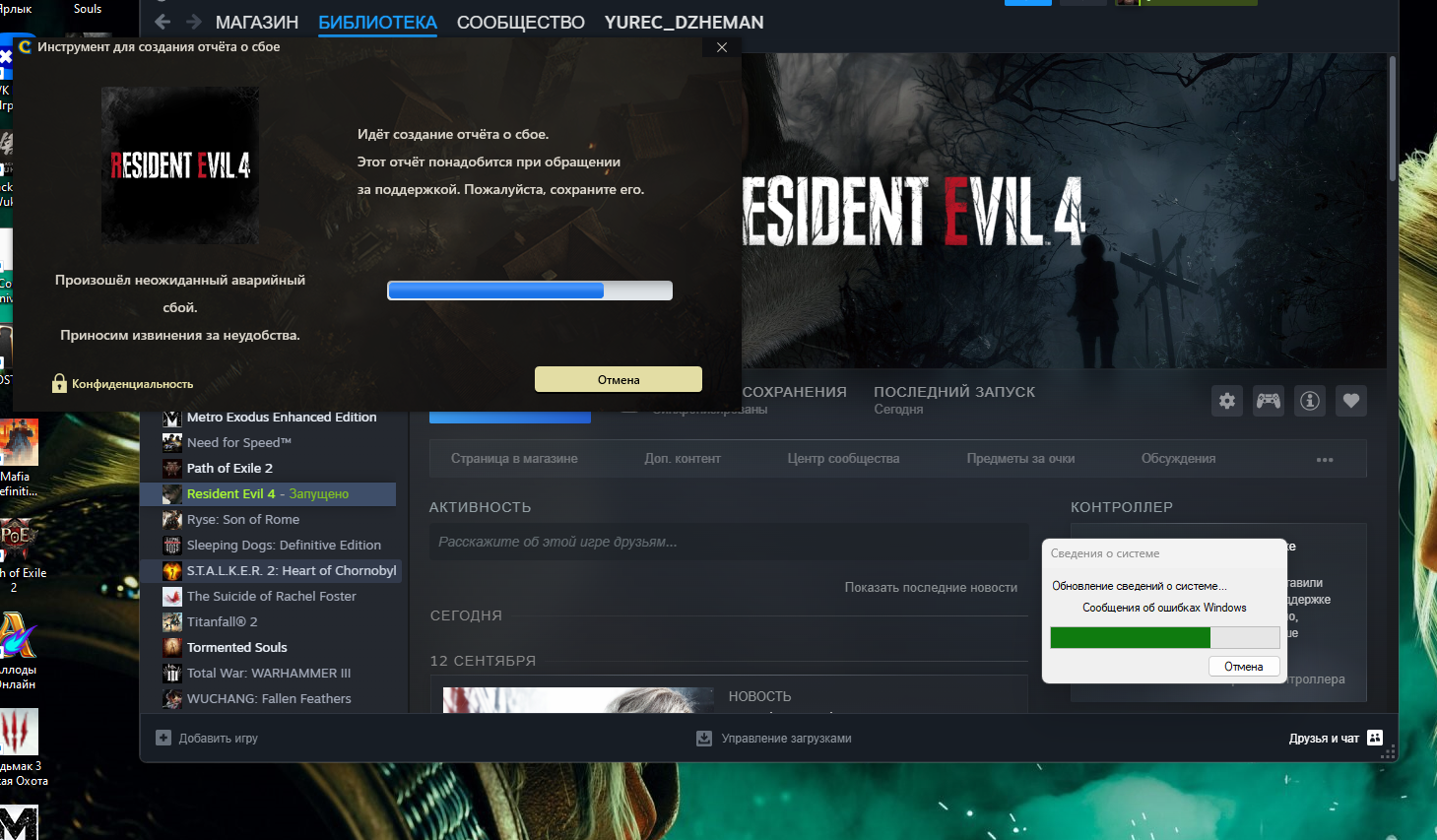Open YUREC_DZHEMAN profile tab
This screenshot has height=840, width=1437.
click(x=685, y=23)
